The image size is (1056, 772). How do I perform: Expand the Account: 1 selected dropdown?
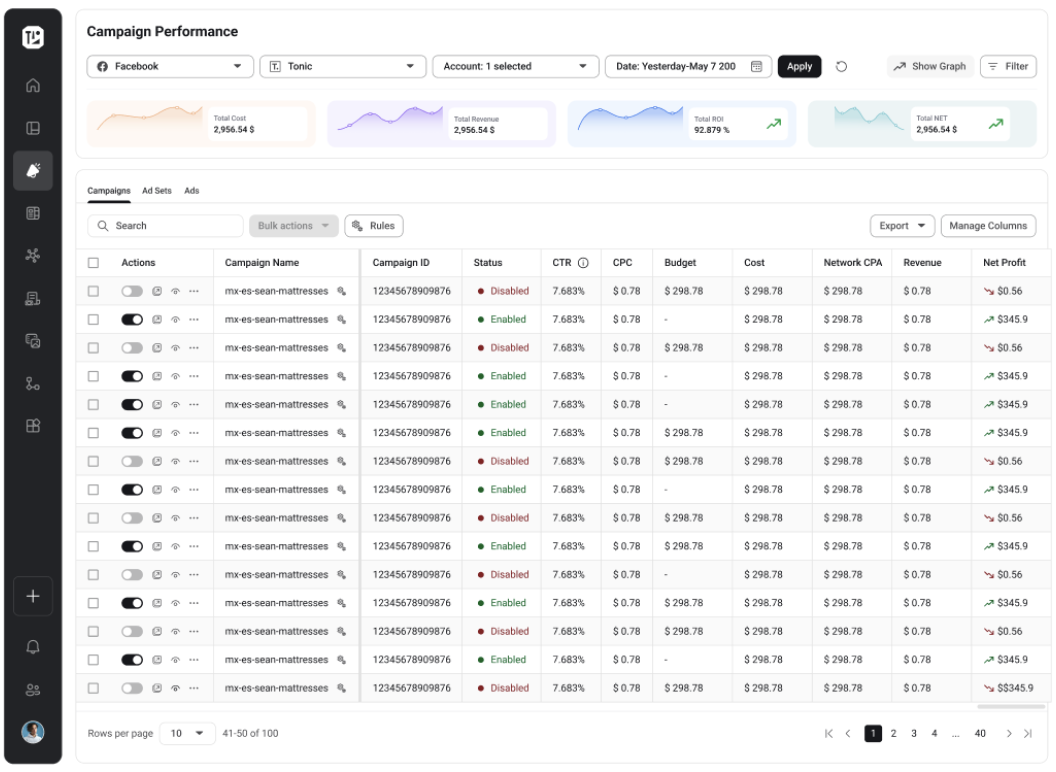point(515,67)
